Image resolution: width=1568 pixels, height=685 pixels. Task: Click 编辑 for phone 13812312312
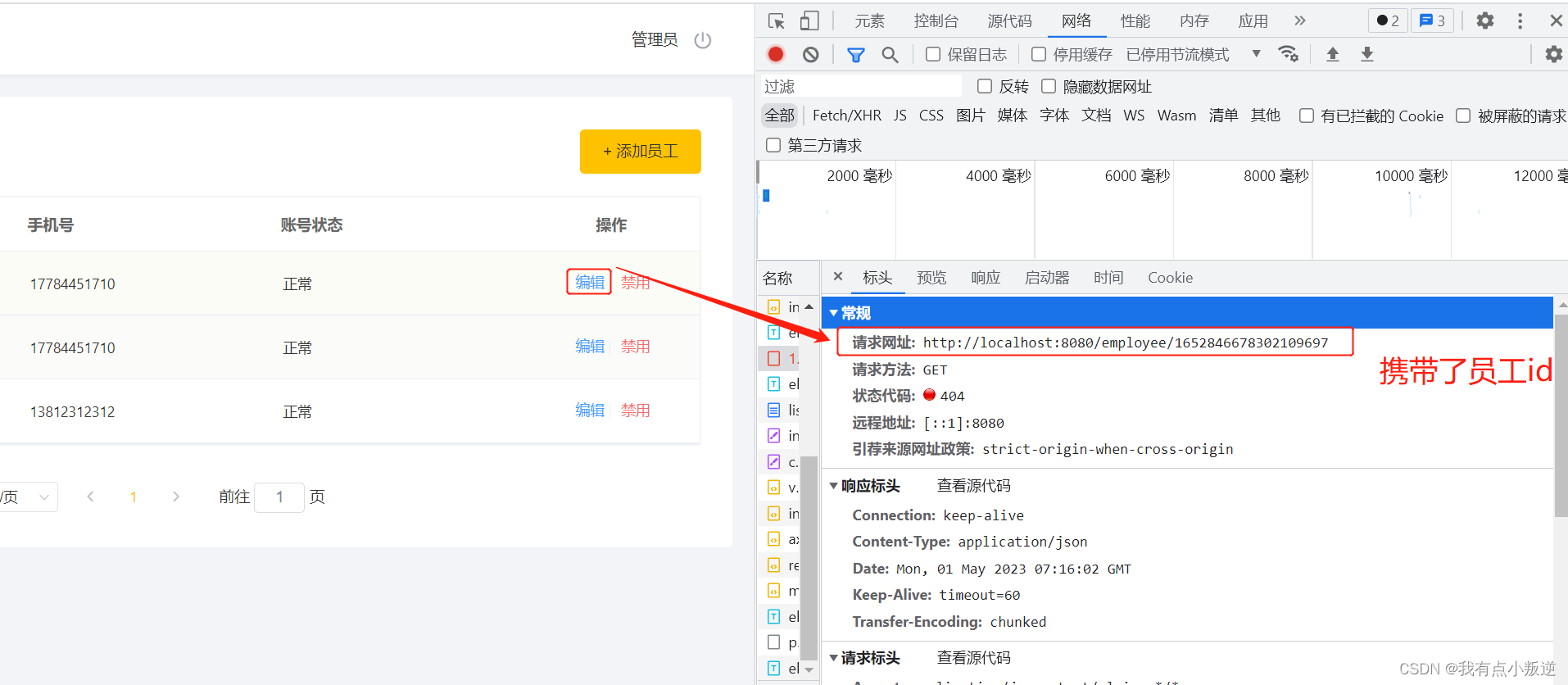point(590,411)
